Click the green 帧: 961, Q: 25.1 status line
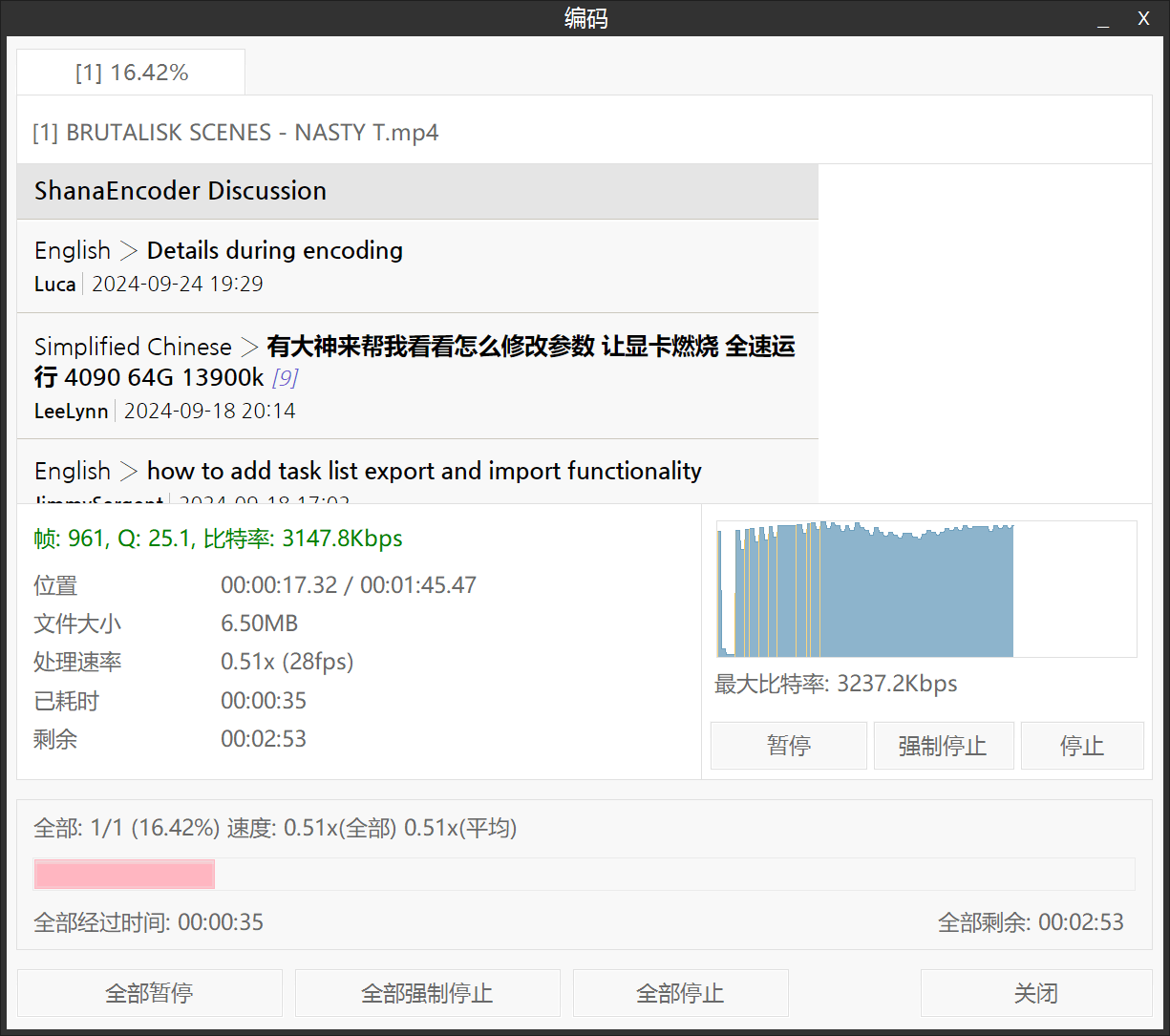 [218, 539]
